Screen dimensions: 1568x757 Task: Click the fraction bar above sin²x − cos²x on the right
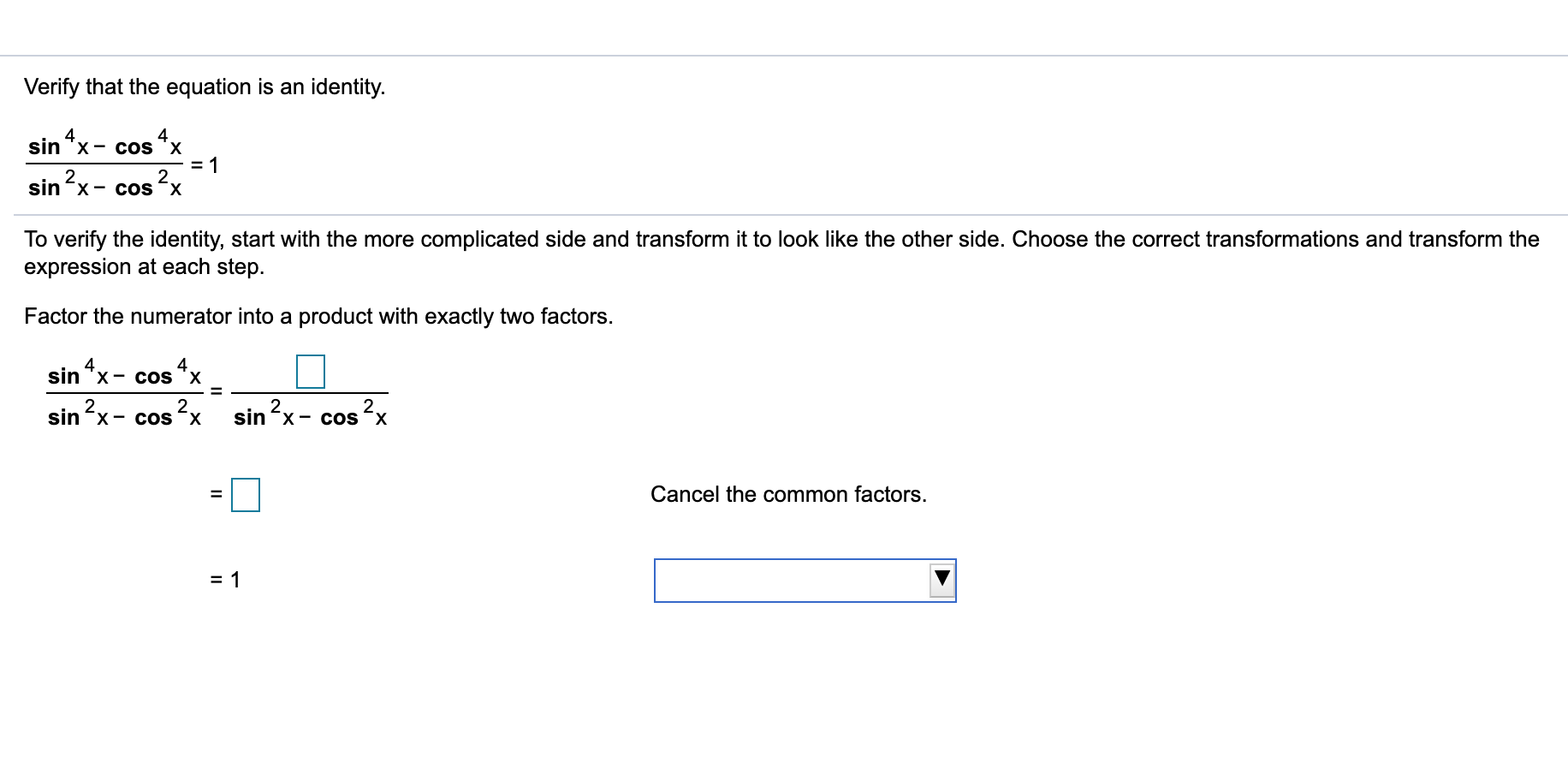click(310, 393)
